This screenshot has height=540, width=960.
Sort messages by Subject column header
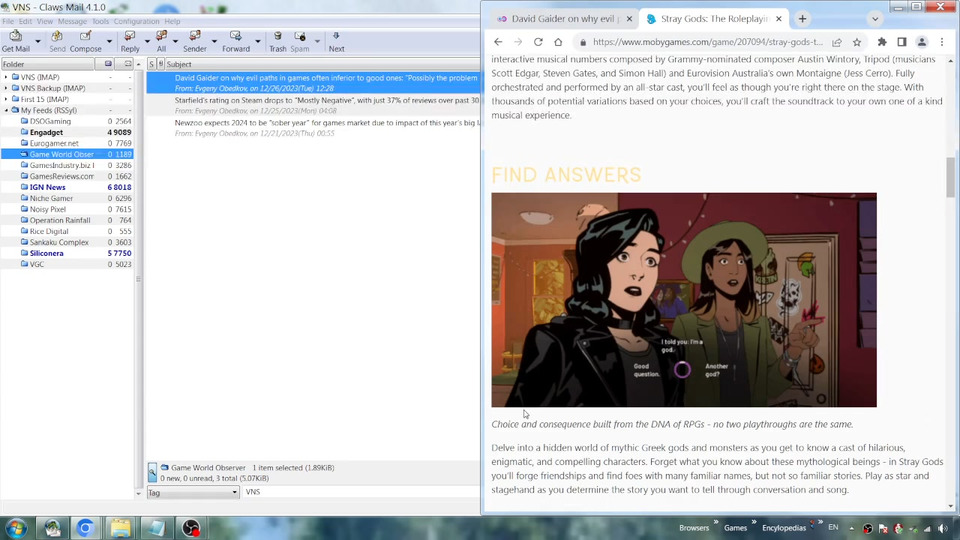[323, 64]
